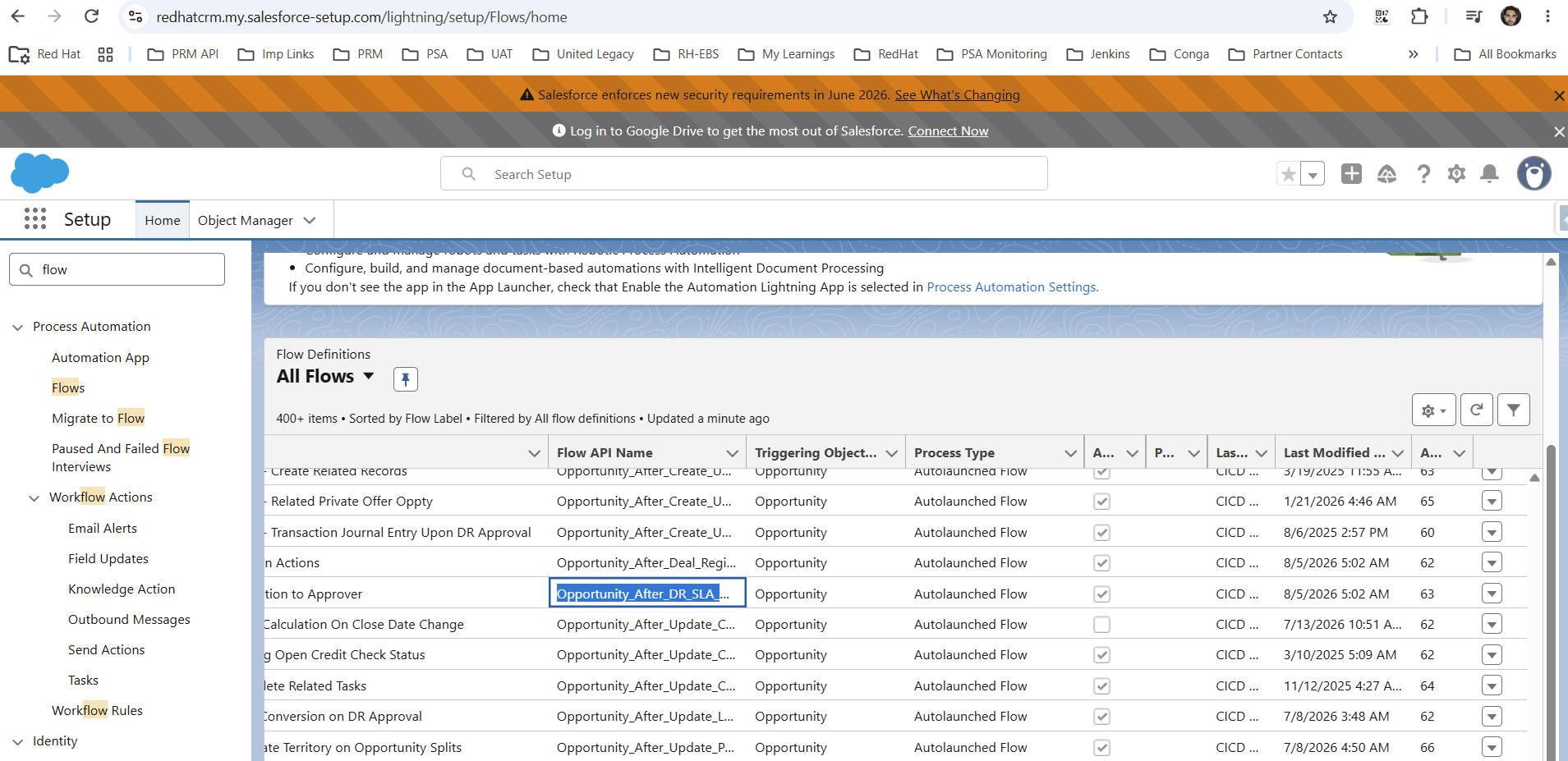Toggle Active checkbox in the Actions row
Viewport: 1568px width, 761px height.
tap(1101, 563)
